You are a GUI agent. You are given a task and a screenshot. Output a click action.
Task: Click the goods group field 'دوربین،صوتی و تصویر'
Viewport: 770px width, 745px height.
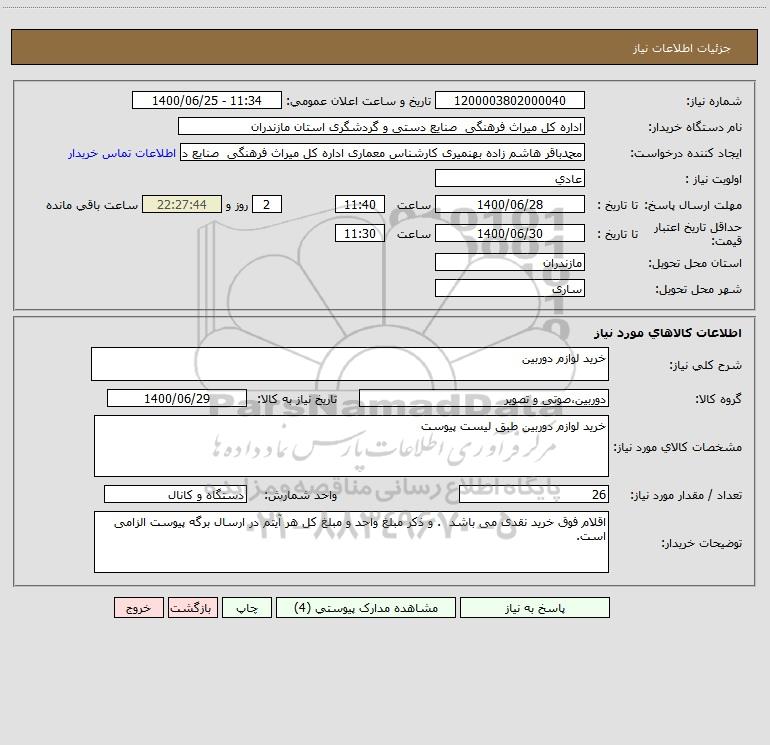tap(484, 398)
